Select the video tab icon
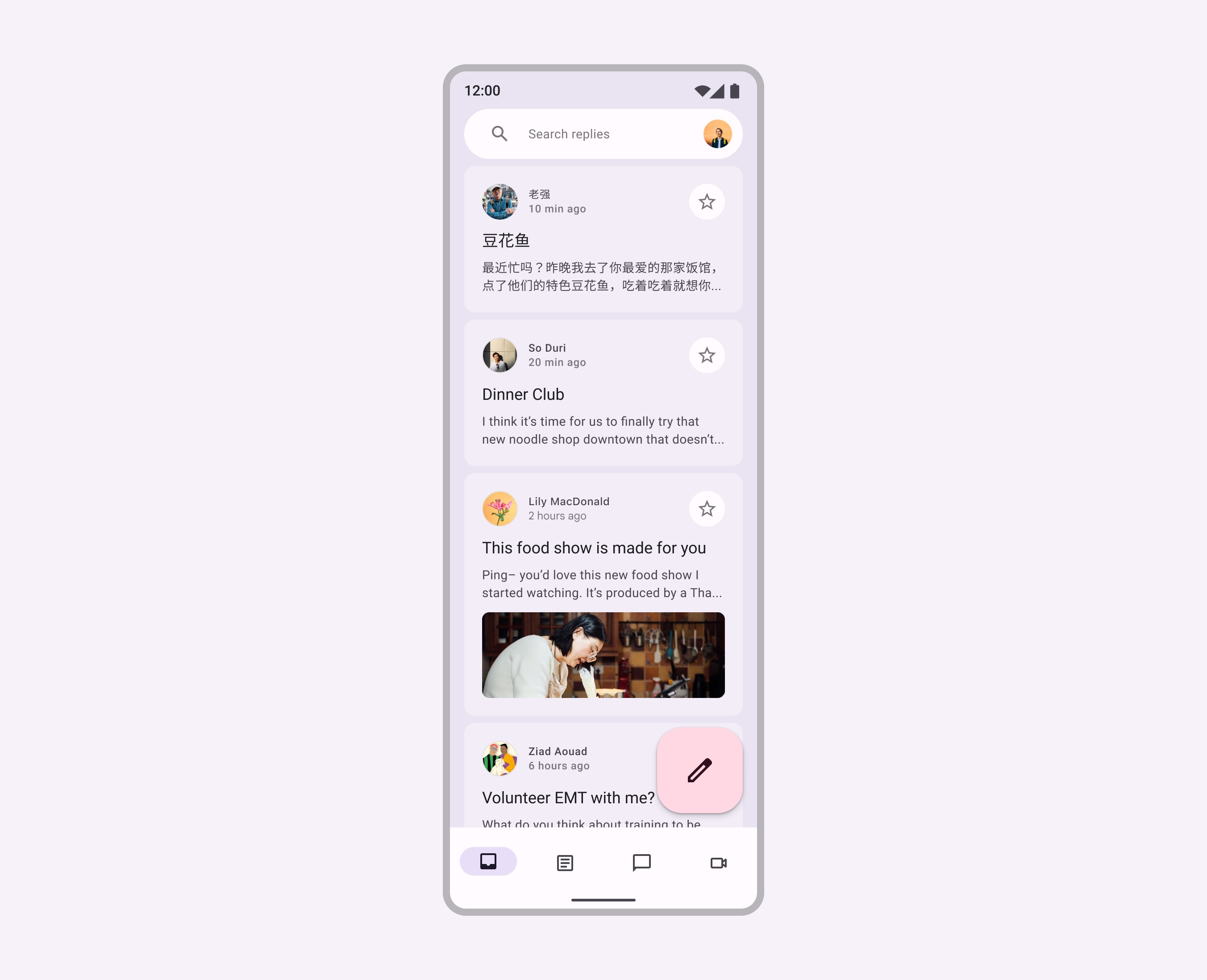This screenshot has width=1207, height=980. click(719, 862)
